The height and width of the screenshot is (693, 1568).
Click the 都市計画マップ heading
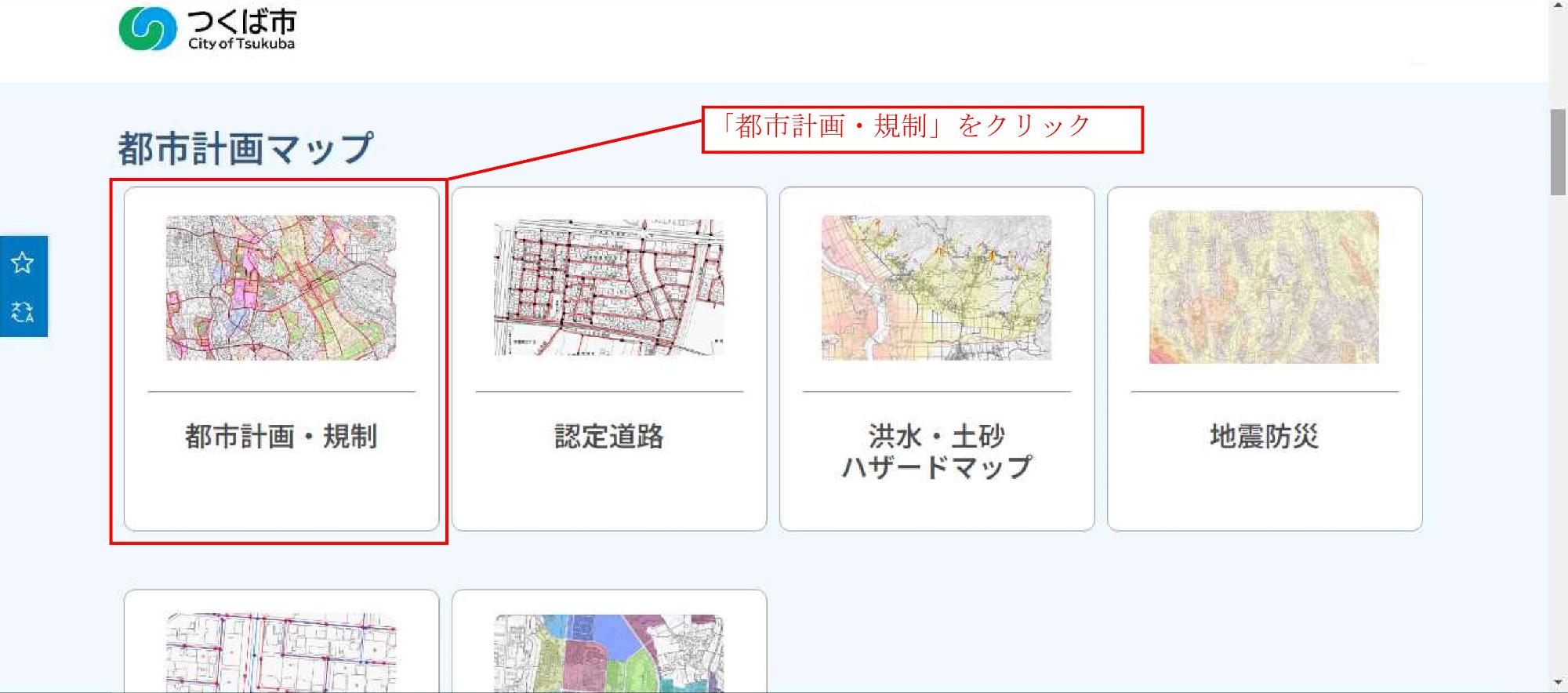pyautogui.click(x=245, y=149)
